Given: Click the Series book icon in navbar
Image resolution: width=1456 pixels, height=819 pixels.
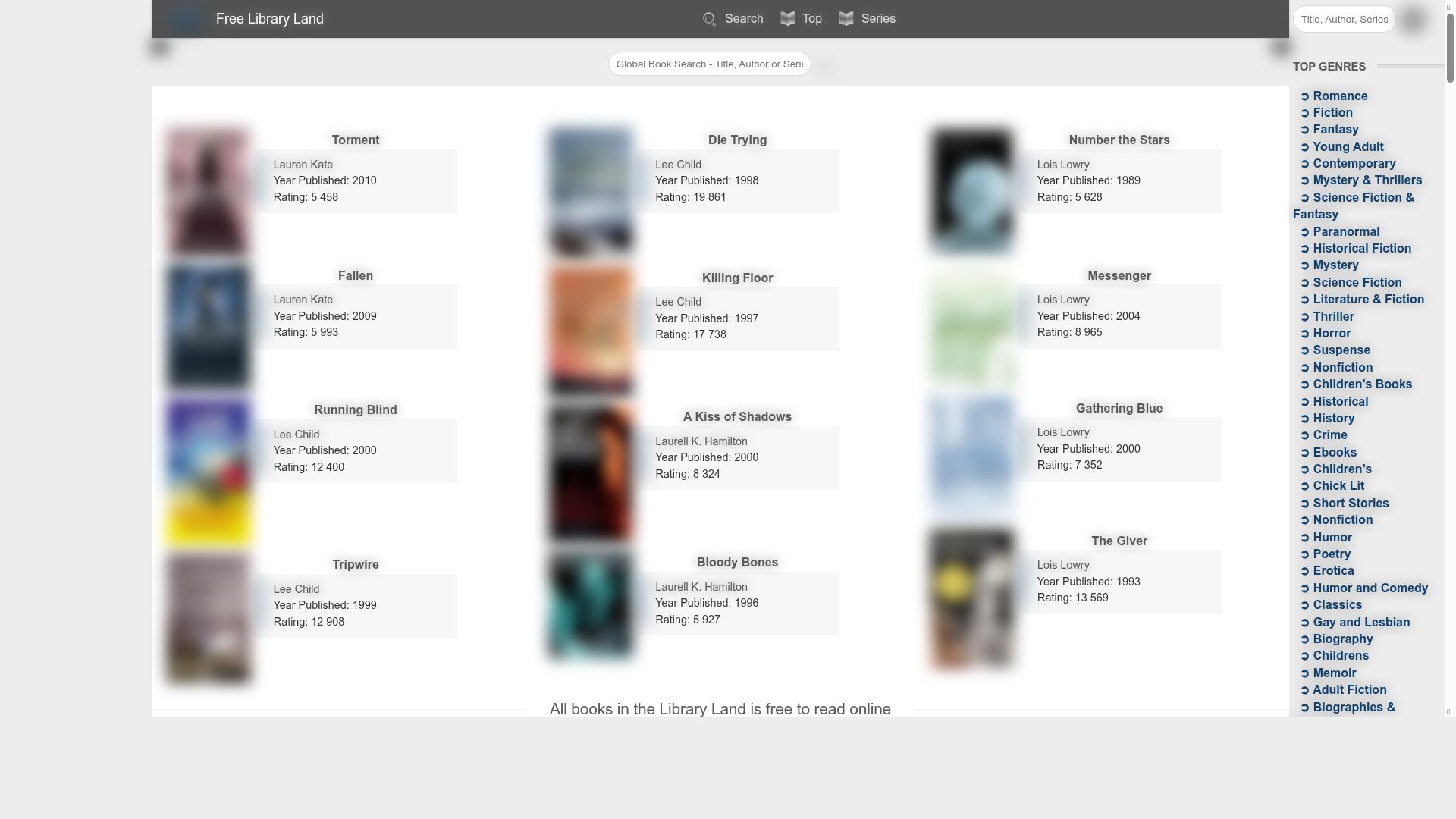Looking at the screenshot, I should (846, 19).
